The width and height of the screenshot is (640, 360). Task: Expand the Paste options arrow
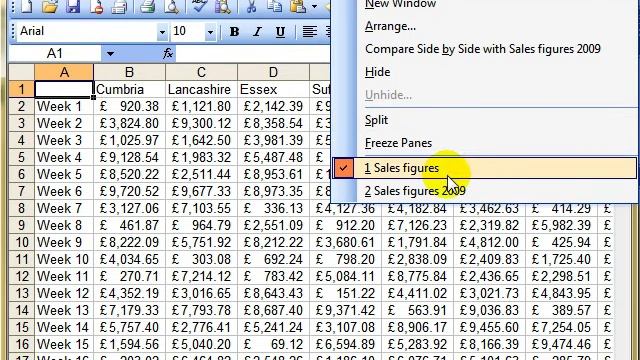pyautogui.click(x=314, y=6)
